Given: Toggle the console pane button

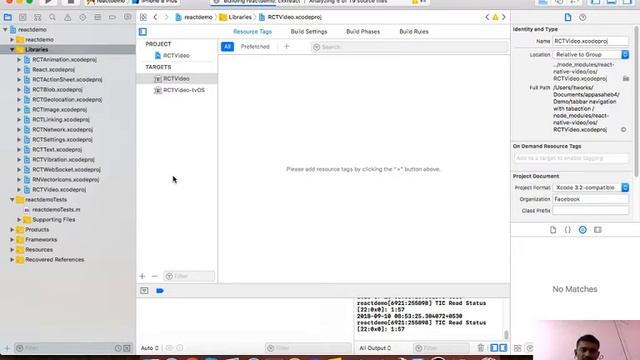Looking at the screenshot, I should [503, 348].
